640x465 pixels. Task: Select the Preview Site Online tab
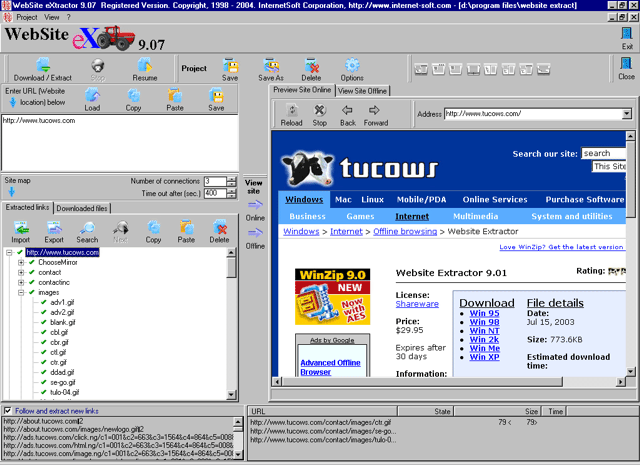coord(302,90)
